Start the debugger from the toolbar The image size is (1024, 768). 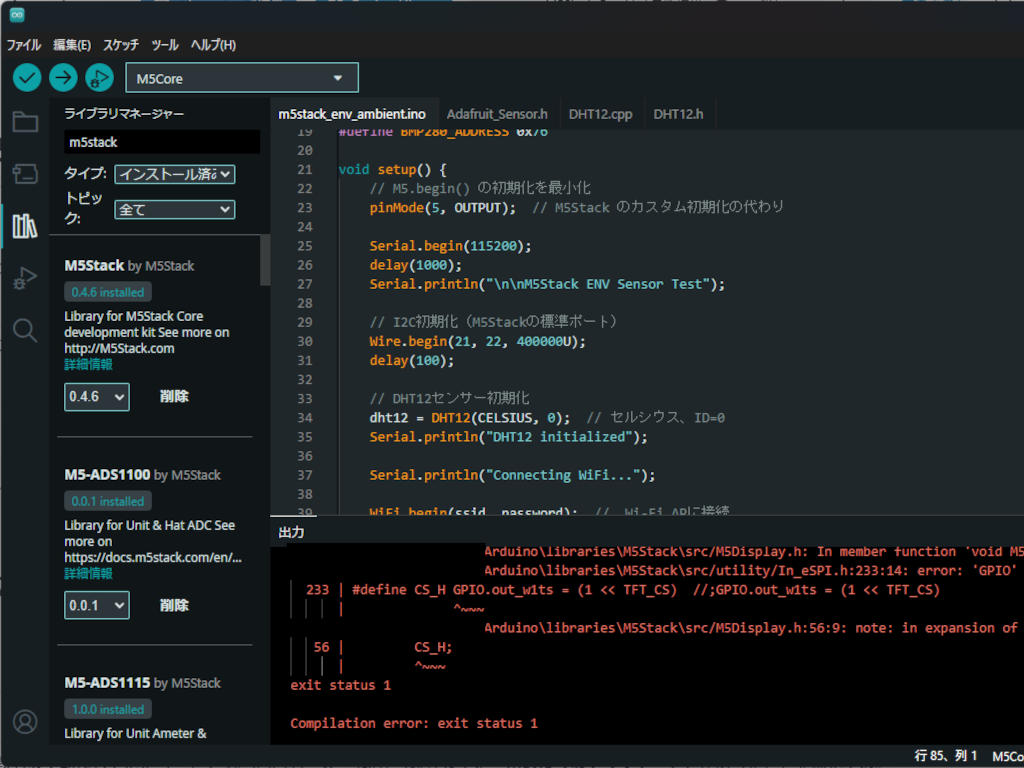[99, 77]
